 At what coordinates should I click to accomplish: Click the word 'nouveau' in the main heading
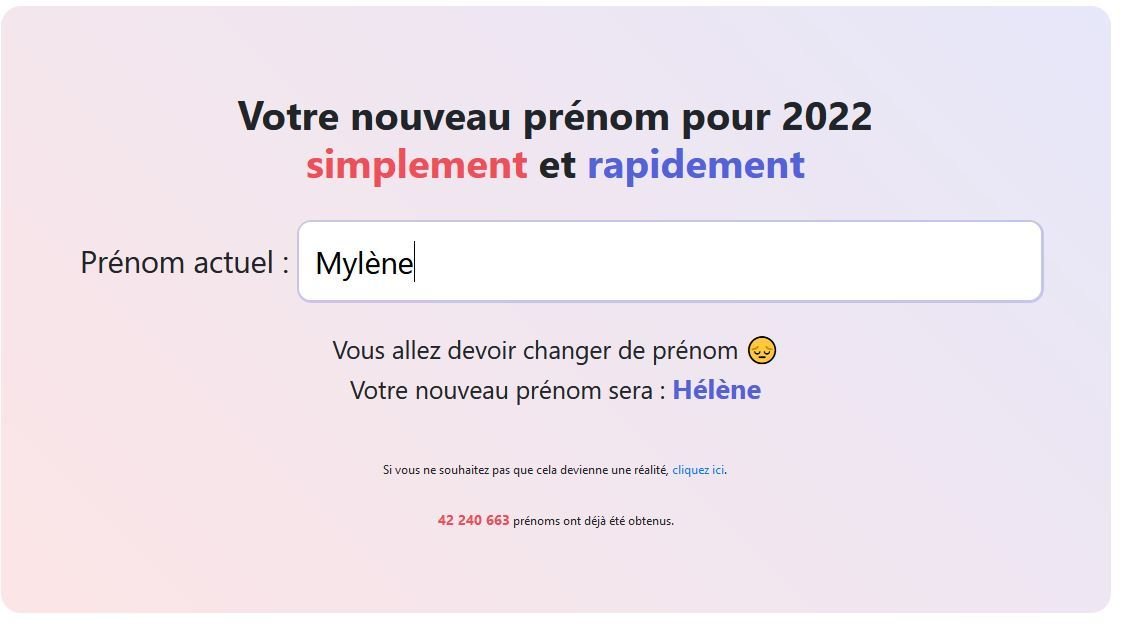pos(431,116)
